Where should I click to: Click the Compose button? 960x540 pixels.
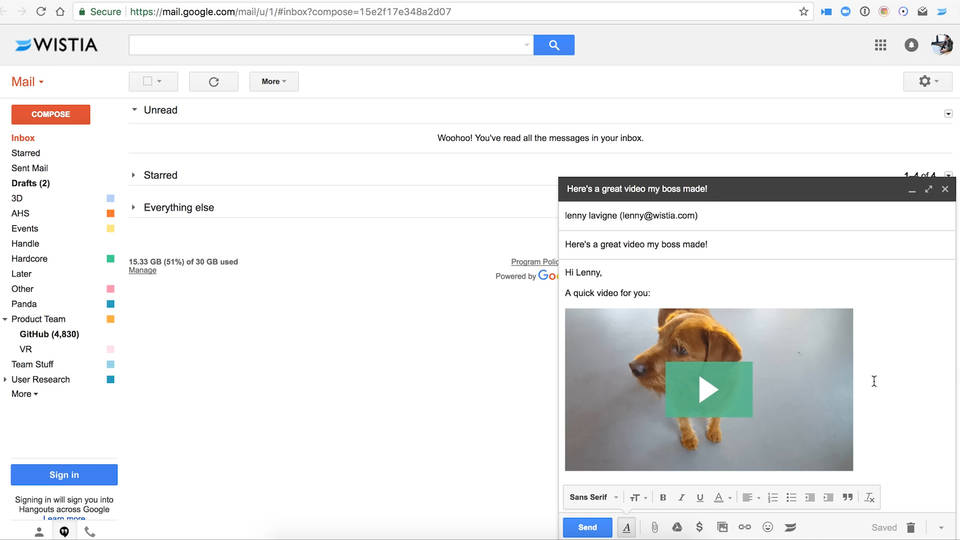(x=51, y=114)
